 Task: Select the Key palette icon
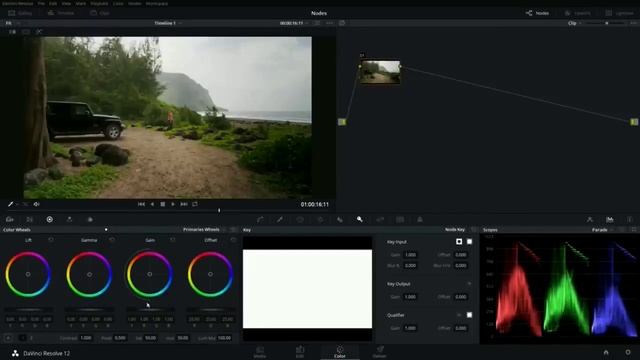[x=360, y=220]
